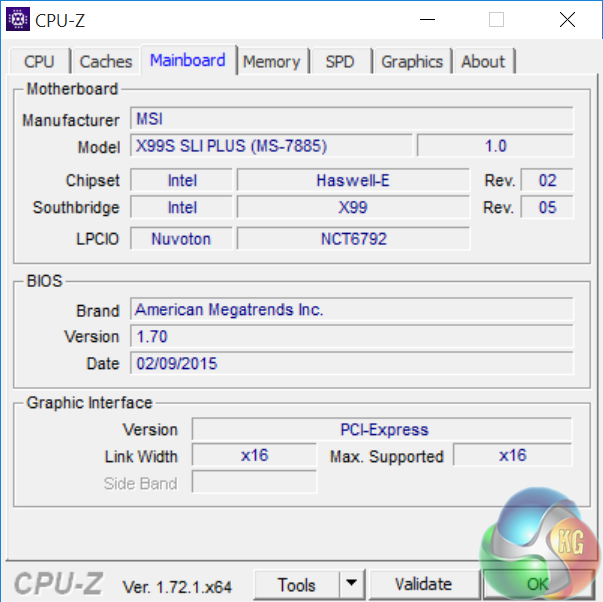Select the Mainboard tab
Viewport: 603px width, 602px height.
point(188,60)
